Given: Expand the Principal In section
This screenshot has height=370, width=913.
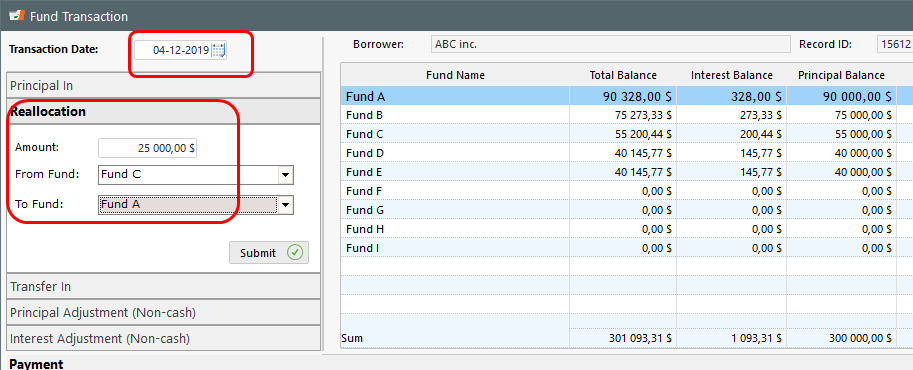Looking at the screenshot, I should (x=164, y=85).
